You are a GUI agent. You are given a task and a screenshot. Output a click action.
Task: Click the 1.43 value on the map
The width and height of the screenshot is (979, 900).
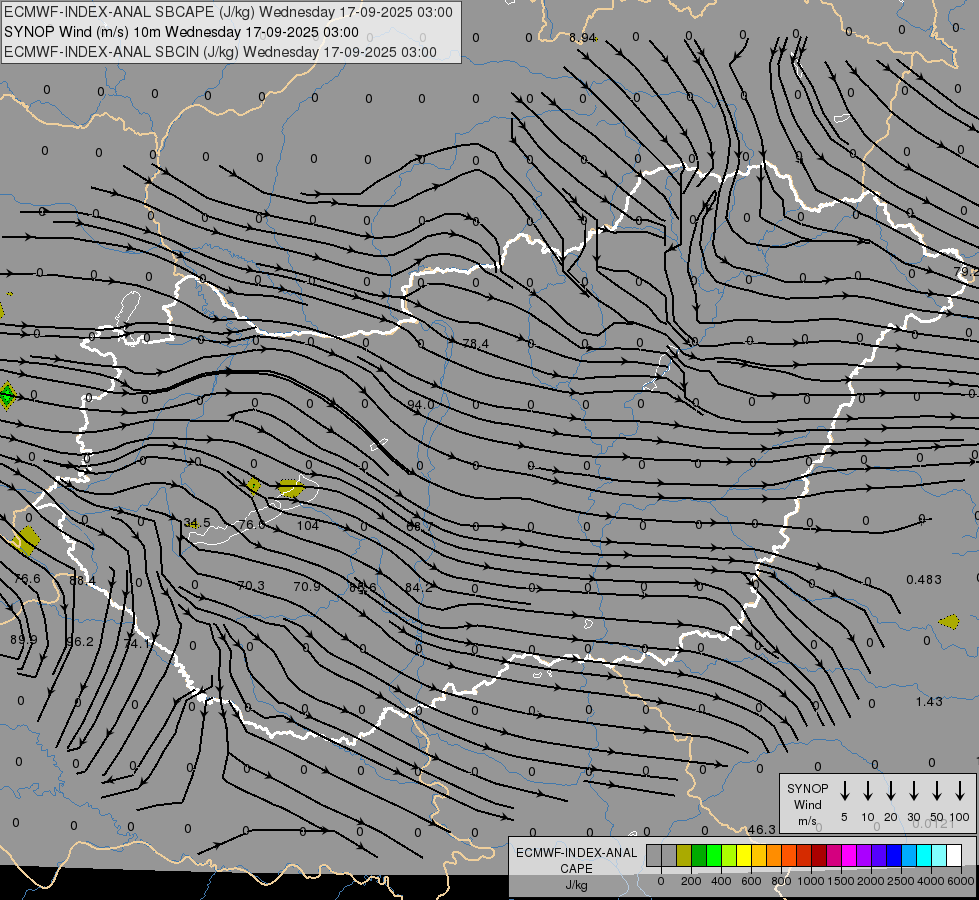tap(929, 702)
